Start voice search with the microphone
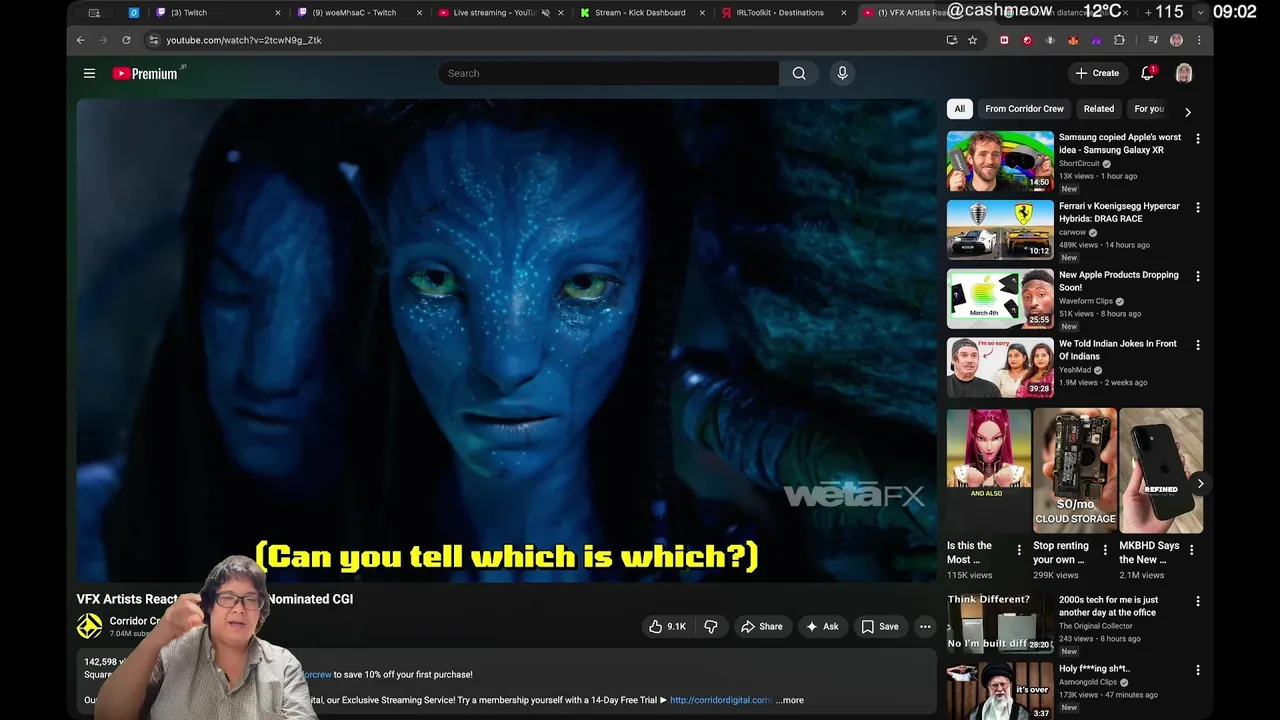Screen dimensions: 1280x720 click(x=842, y=73)
